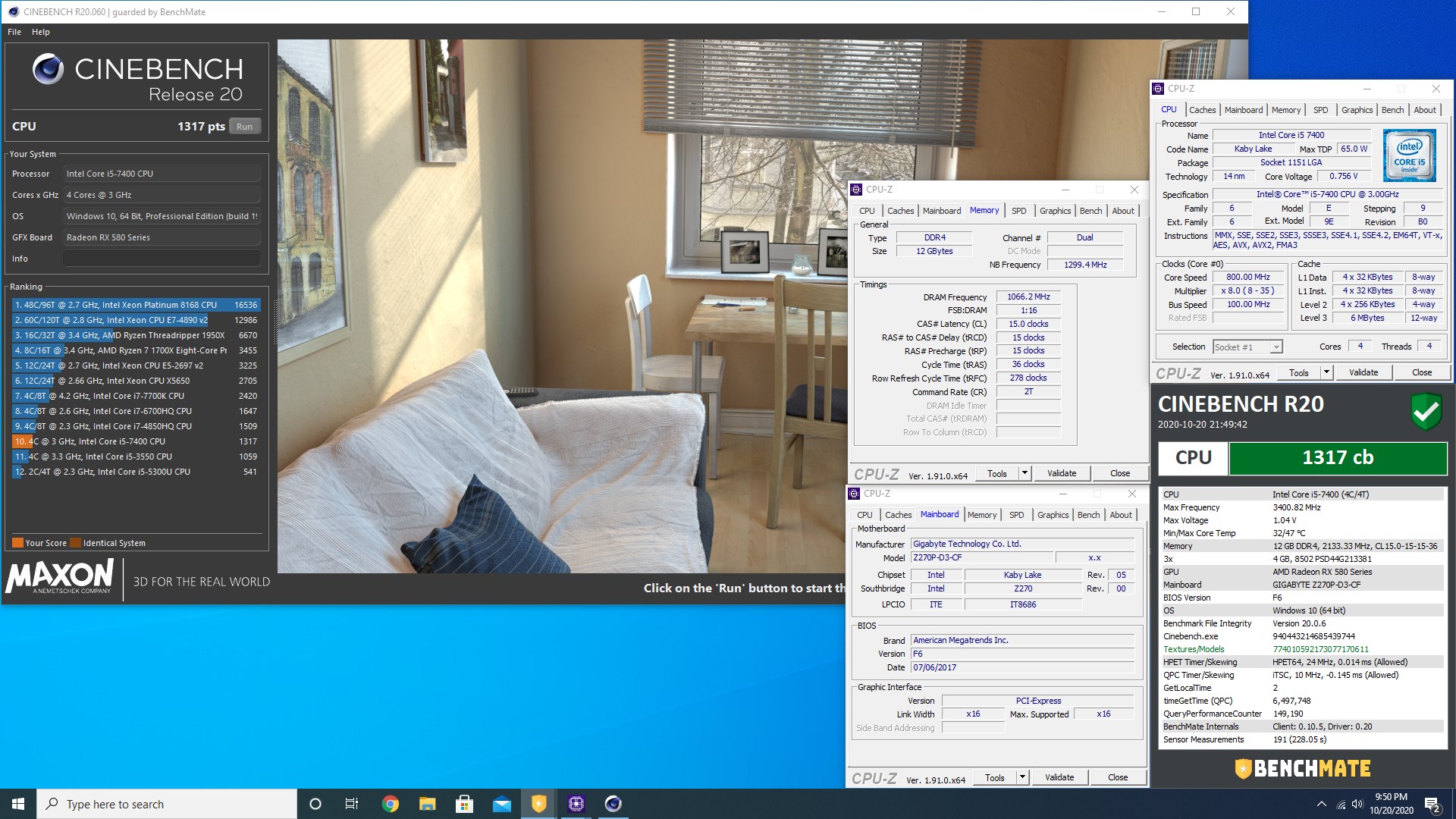Open File Explorer from the taskbar

428,804
